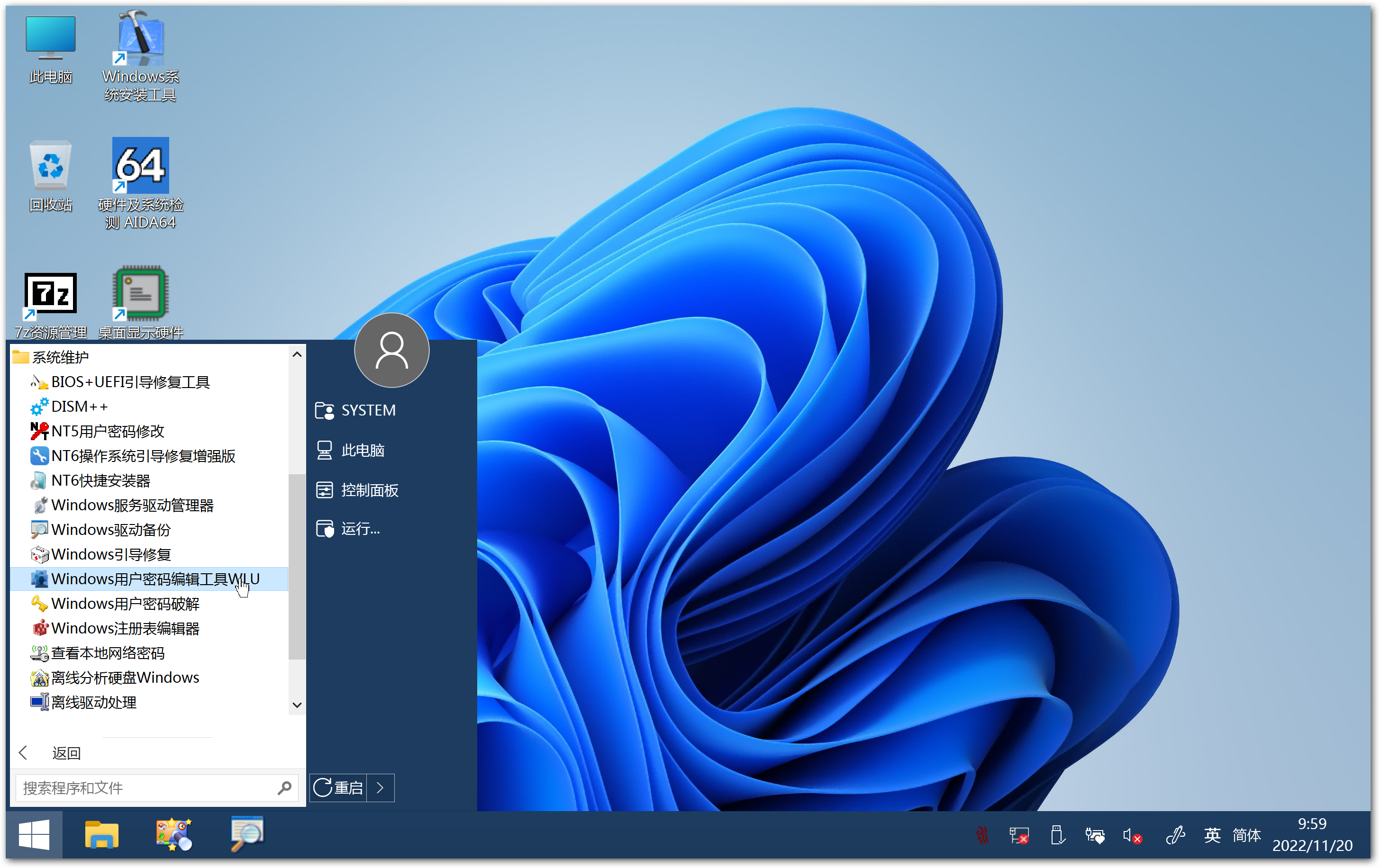Launch DISM++ from the menu
The width and height of the screenshot is (1380, 868).
point(149,406)
